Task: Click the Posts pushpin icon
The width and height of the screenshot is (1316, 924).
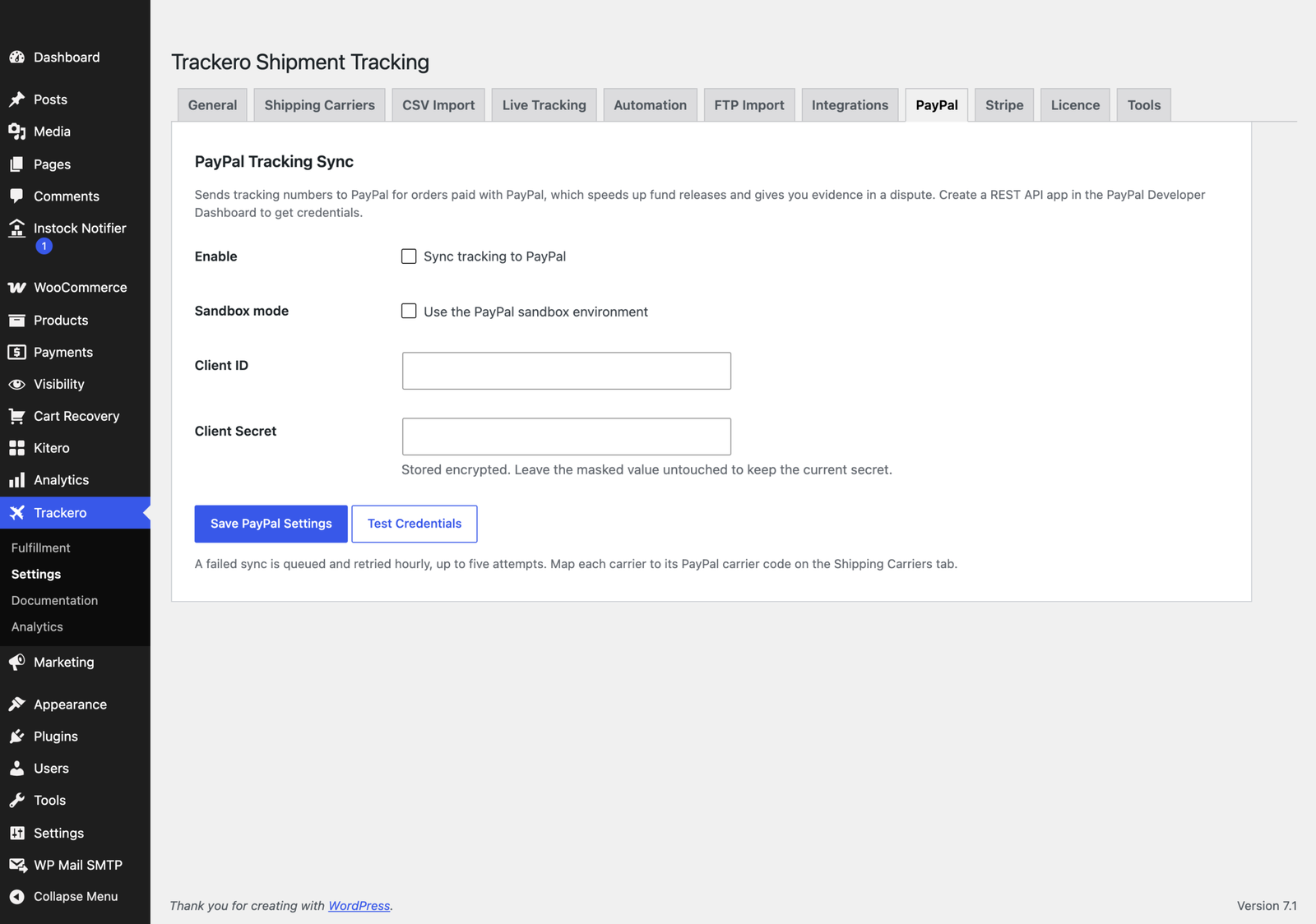Action: pos(16,99)
